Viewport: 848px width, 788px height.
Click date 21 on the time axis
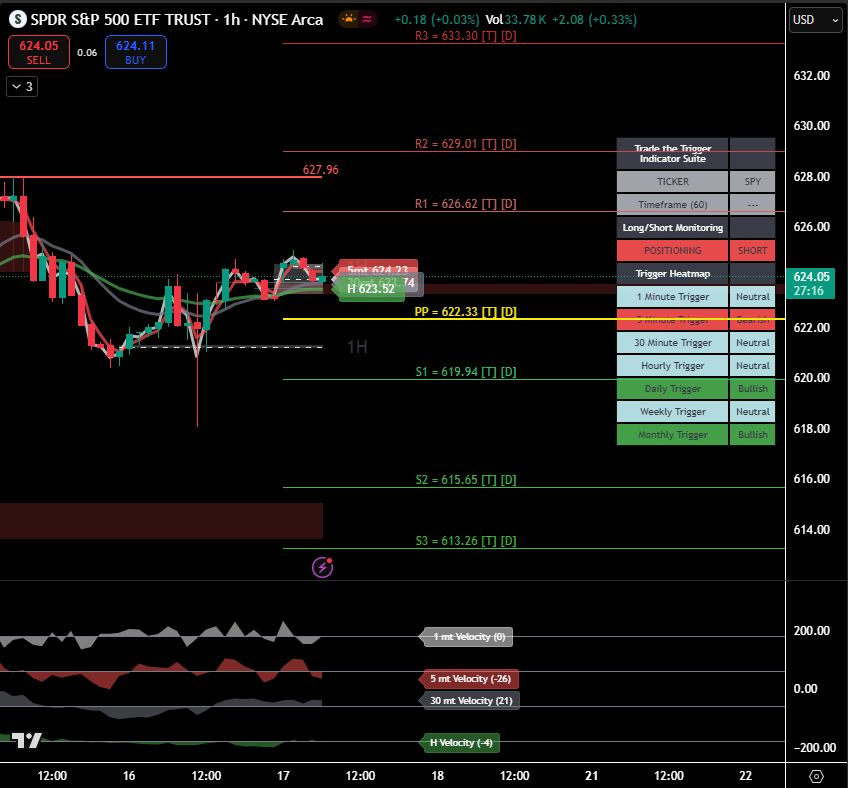591,776
